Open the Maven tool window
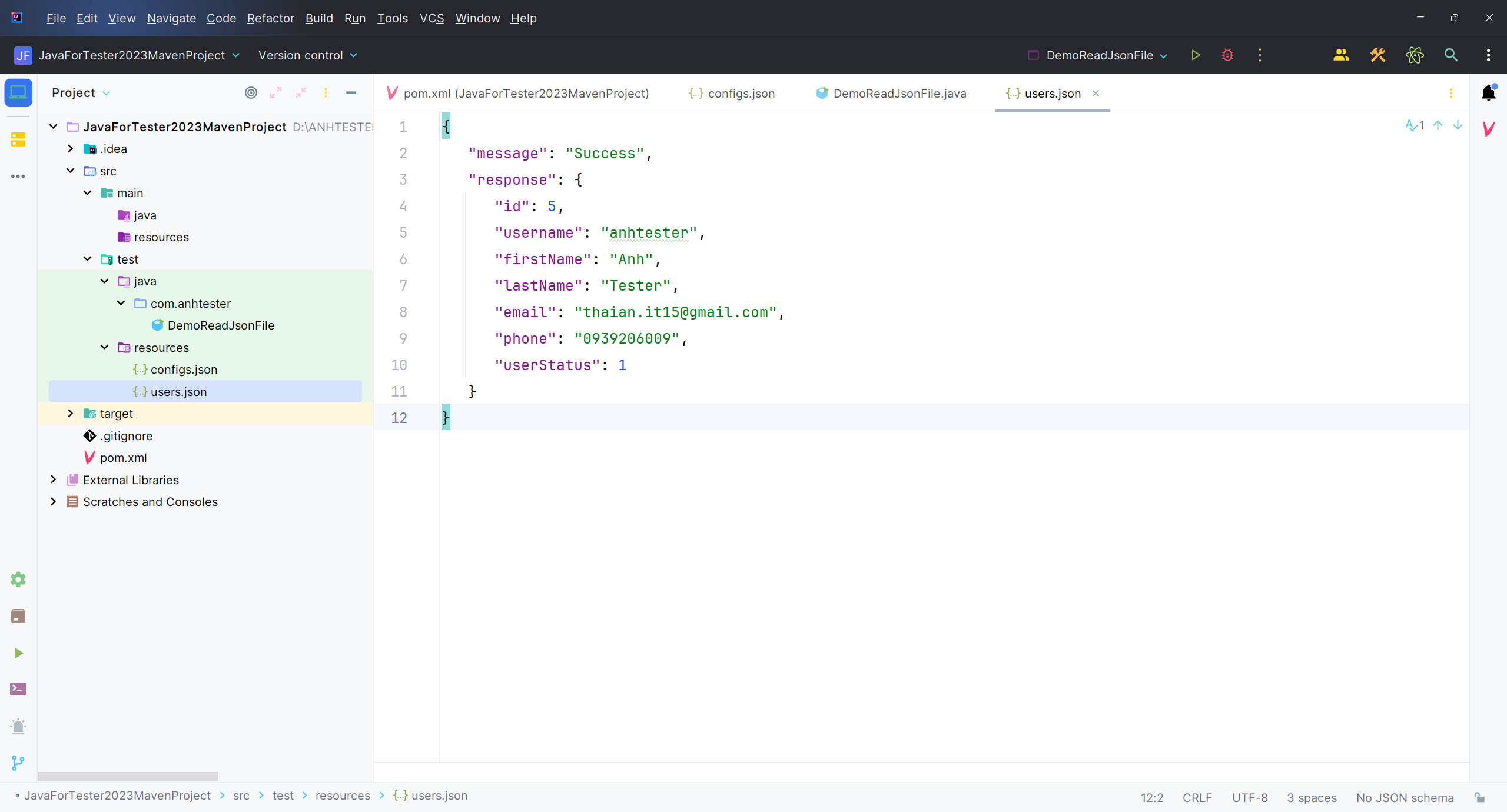Image resolution: width=1507 pixels, height=812 pixels. click(x=1488, y=128)
